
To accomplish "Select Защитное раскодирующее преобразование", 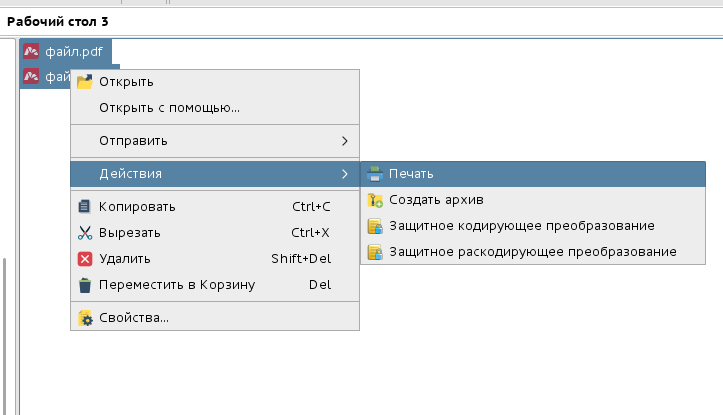I will tap(532, 252).
